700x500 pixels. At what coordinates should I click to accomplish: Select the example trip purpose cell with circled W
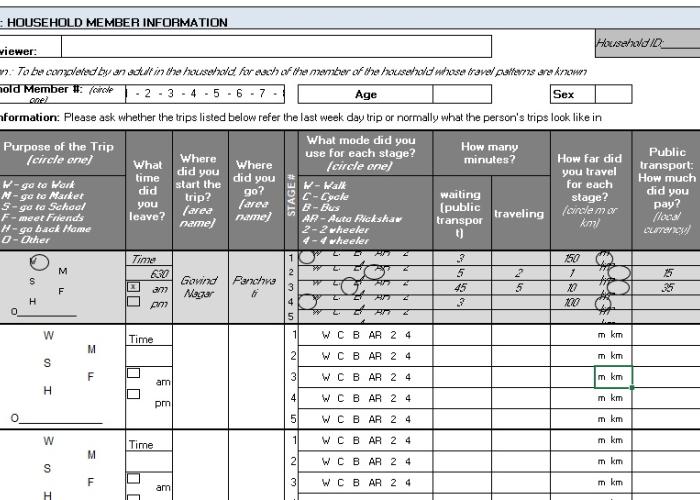pyautogui.click(x=62, y=287)
